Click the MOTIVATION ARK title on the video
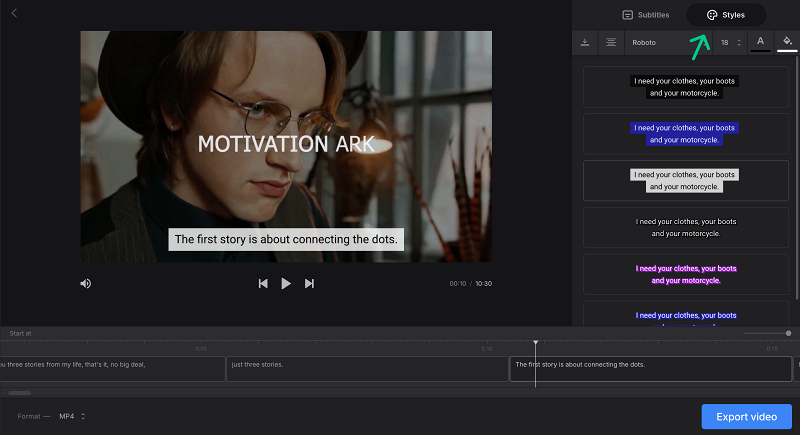Image resolution: width=800 pixels, height=435 pixels. [x=286, y=144]
